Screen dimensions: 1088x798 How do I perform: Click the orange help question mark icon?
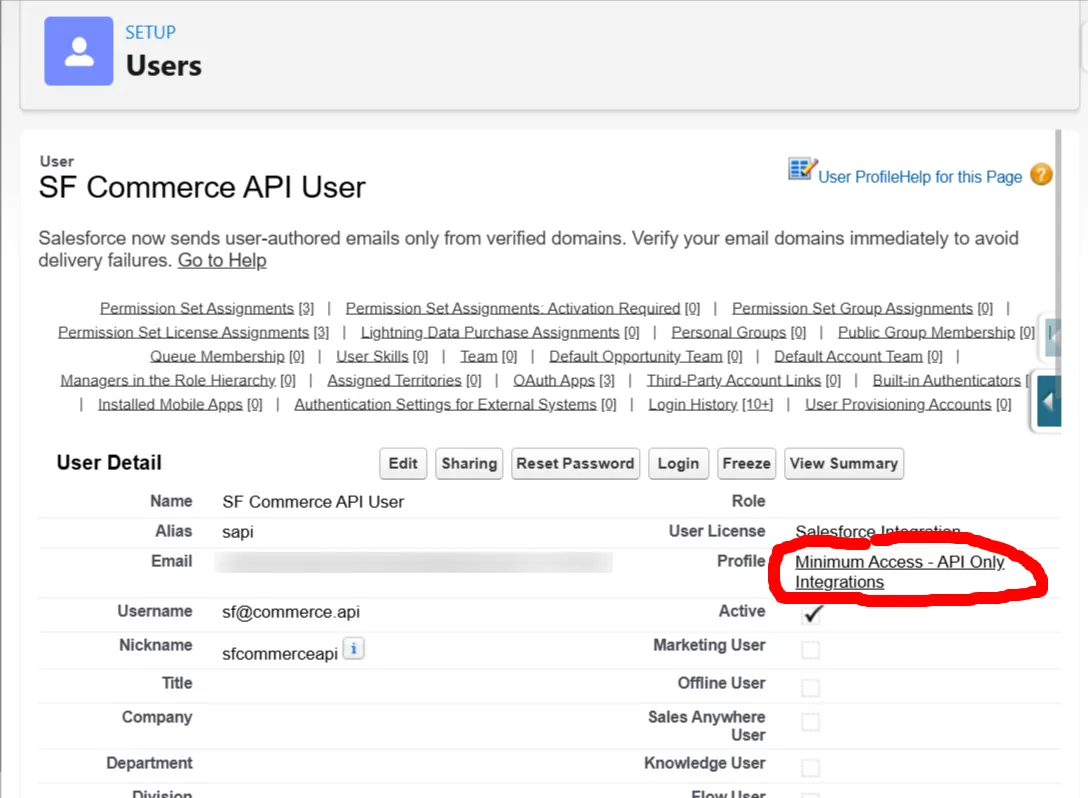(1041, 174)
